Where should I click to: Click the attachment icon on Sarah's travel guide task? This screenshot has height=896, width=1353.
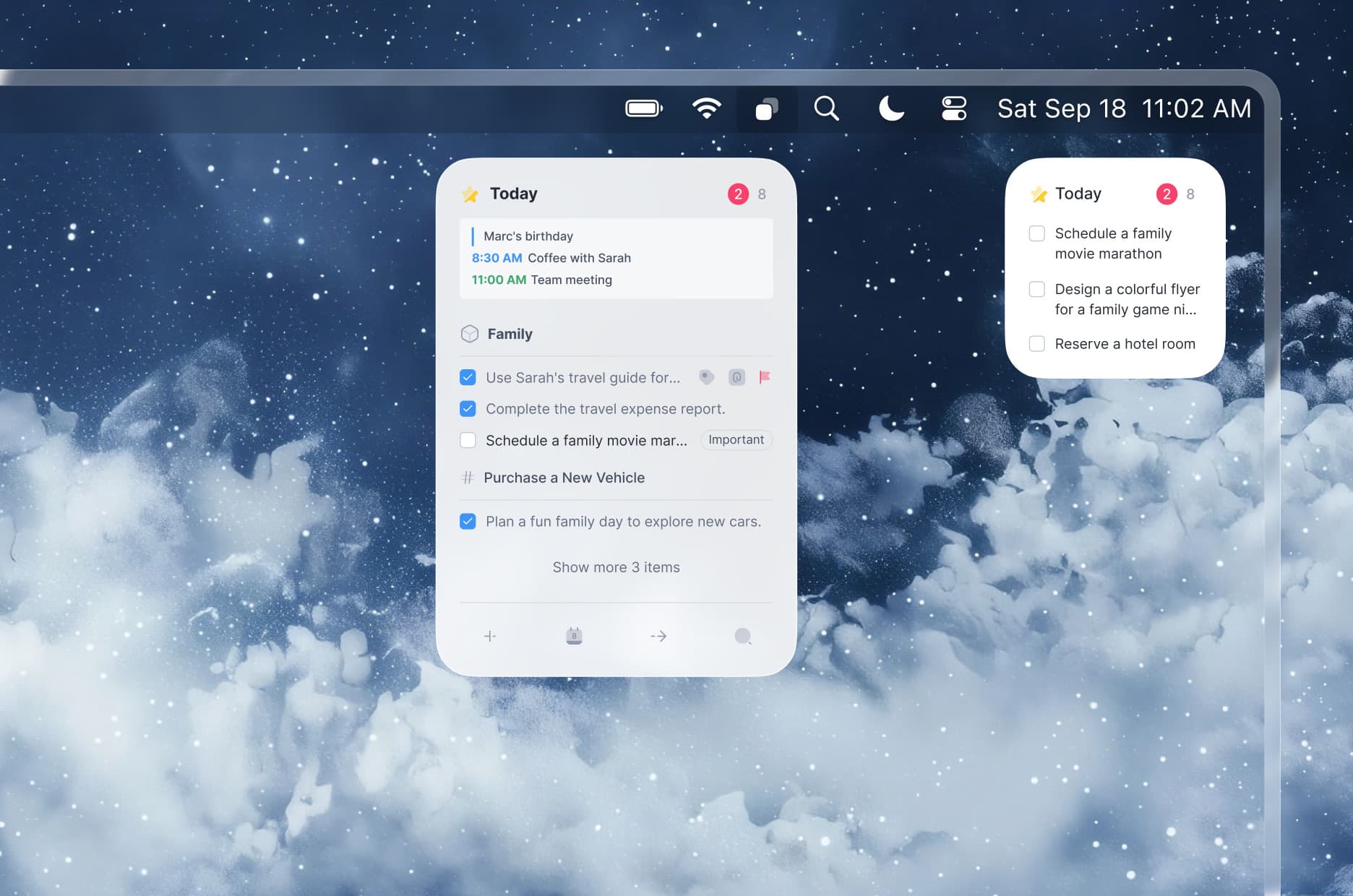click(736, 377)
